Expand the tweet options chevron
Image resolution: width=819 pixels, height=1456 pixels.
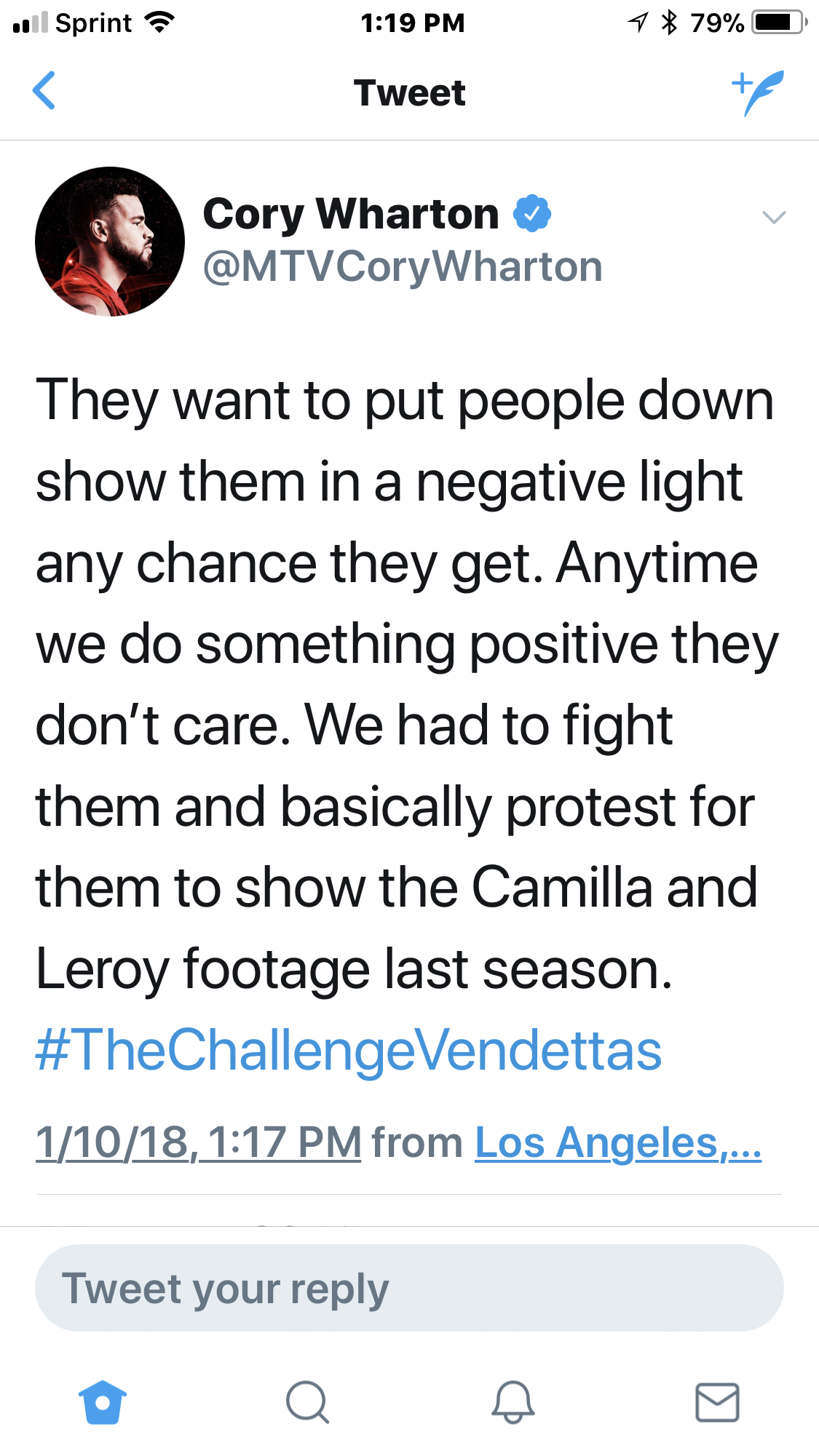click(x=774, y=217)
